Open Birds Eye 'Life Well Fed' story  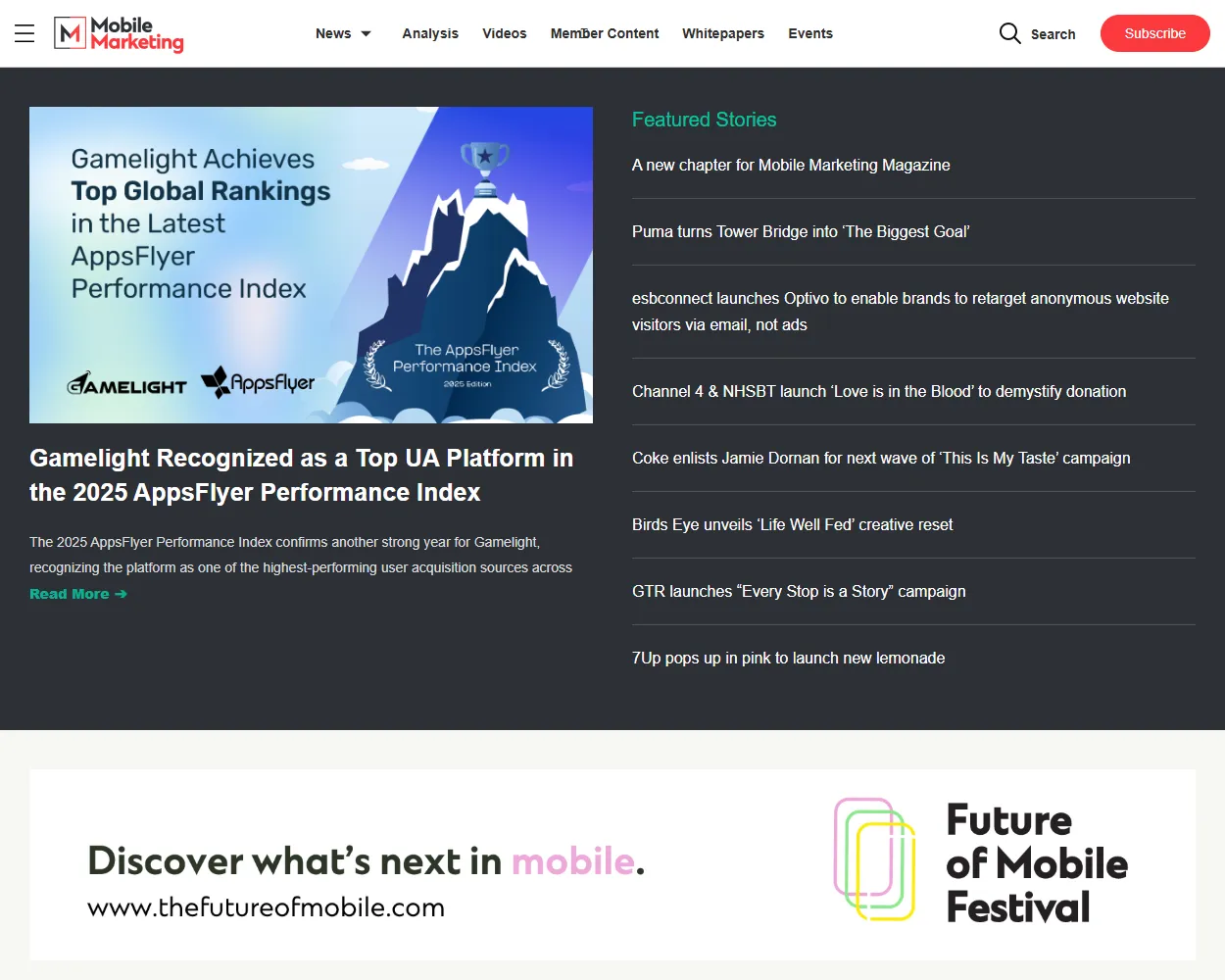(x=792, y=524)
